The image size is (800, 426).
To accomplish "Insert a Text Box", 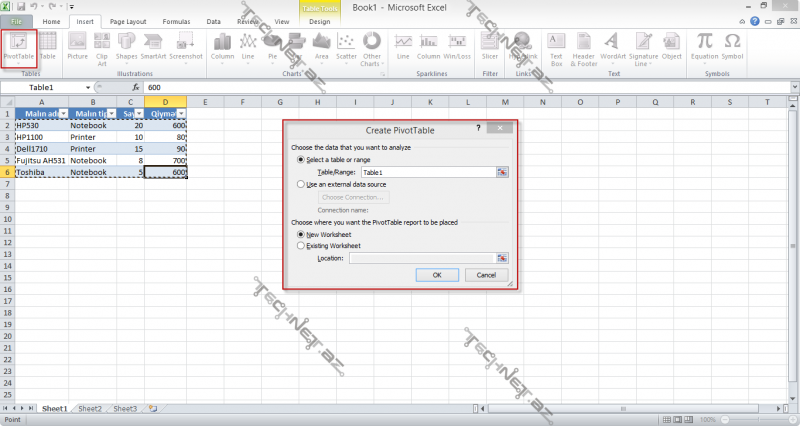I will click(x=556, y=48).
